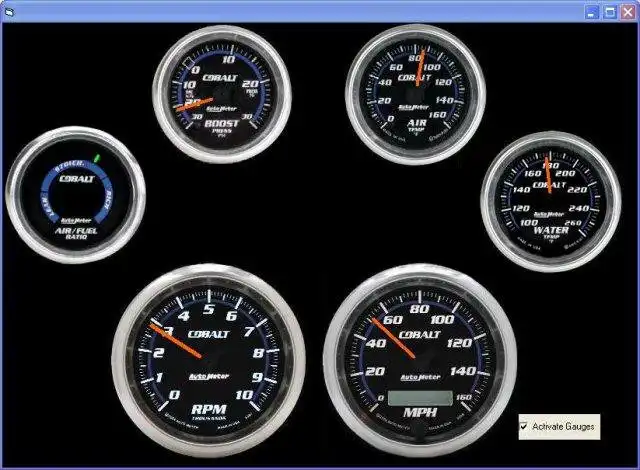The image size is (640, 470).
Task: Click the green indicator light on Air/Fuel gauge
Action: coord(97,158)
